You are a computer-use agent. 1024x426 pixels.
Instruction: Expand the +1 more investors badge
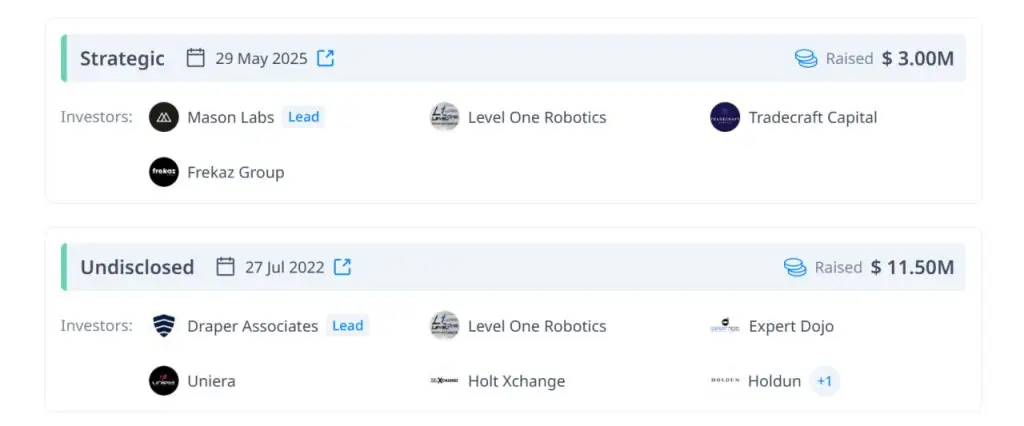point(824,381)
